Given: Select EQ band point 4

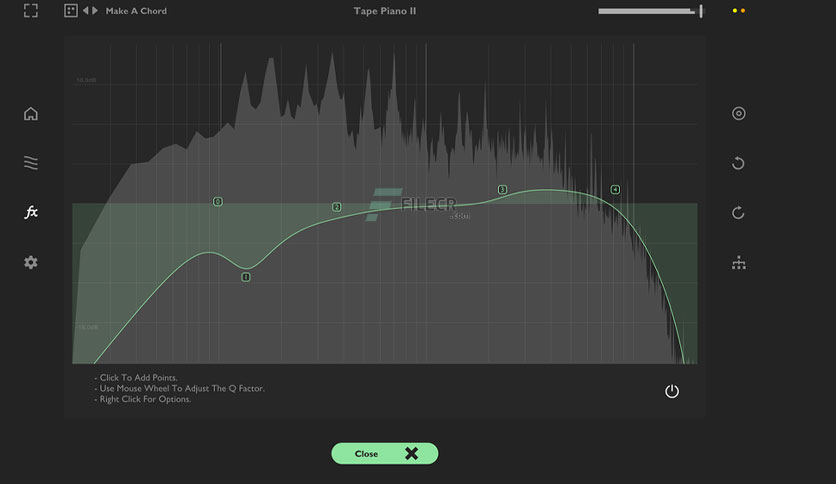Looking at the screenshot, I should point(615,189).
